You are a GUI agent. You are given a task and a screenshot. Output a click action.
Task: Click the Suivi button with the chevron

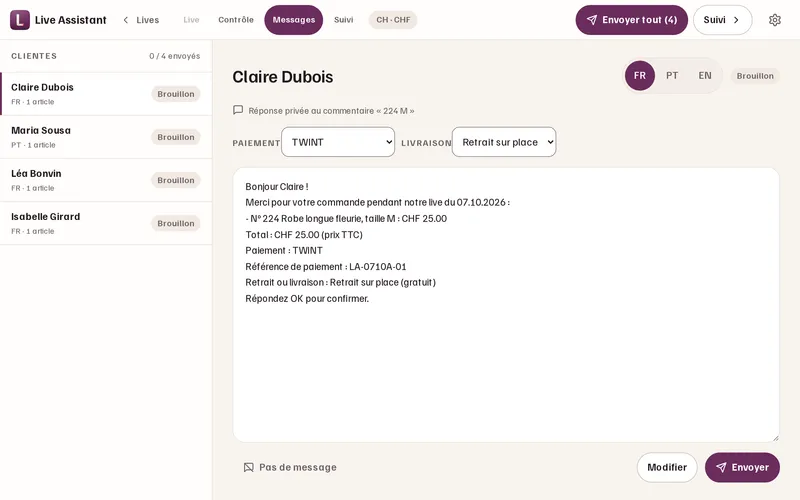point(722,20)
